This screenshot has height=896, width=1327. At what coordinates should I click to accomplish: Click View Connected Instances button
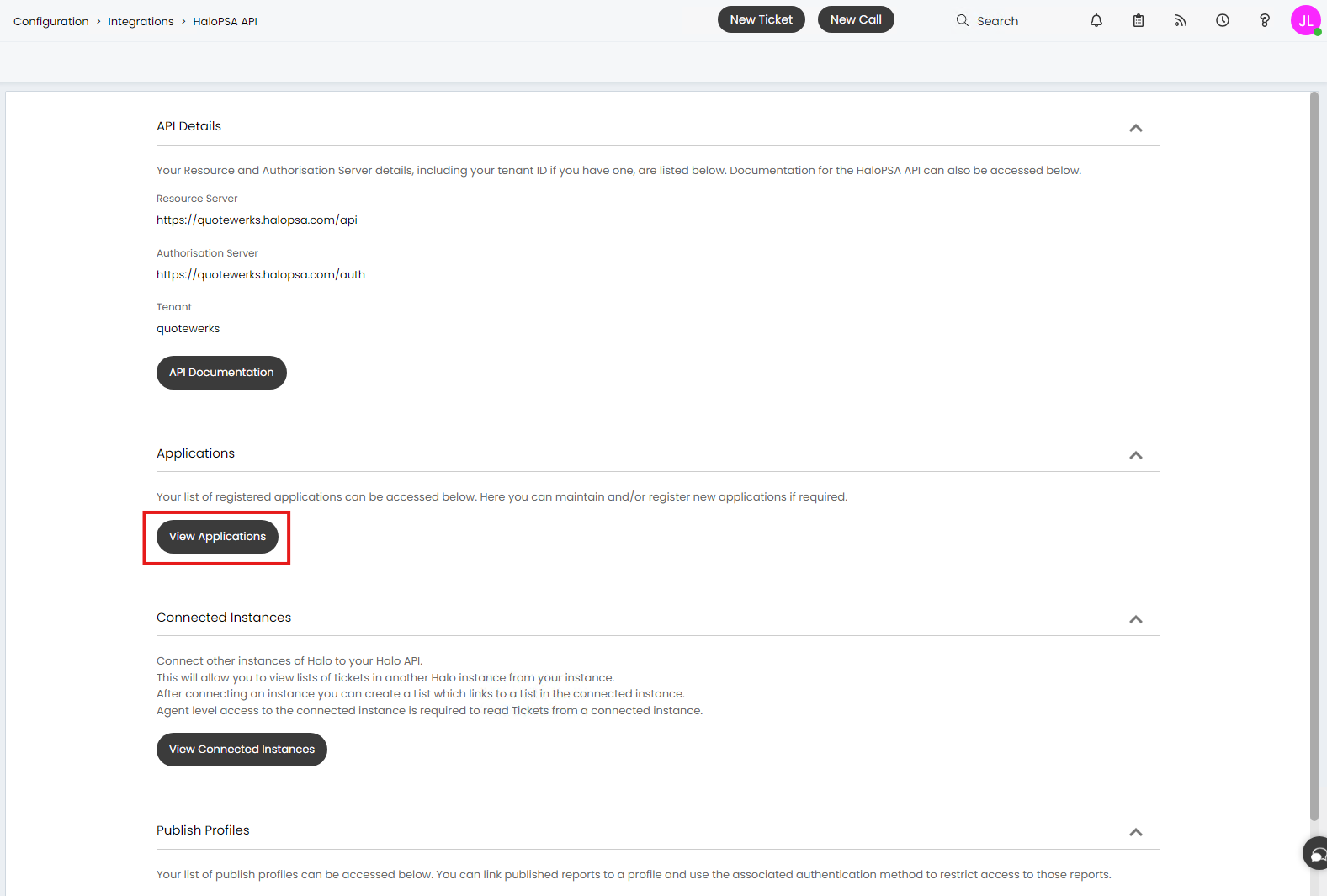tap(242, 750)
